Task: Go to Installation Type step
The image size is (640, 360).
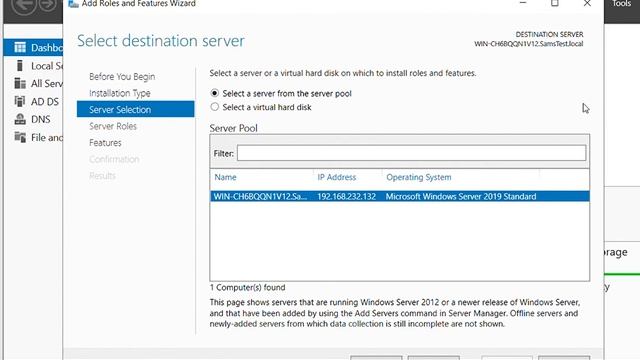Action: pos(120,93)
